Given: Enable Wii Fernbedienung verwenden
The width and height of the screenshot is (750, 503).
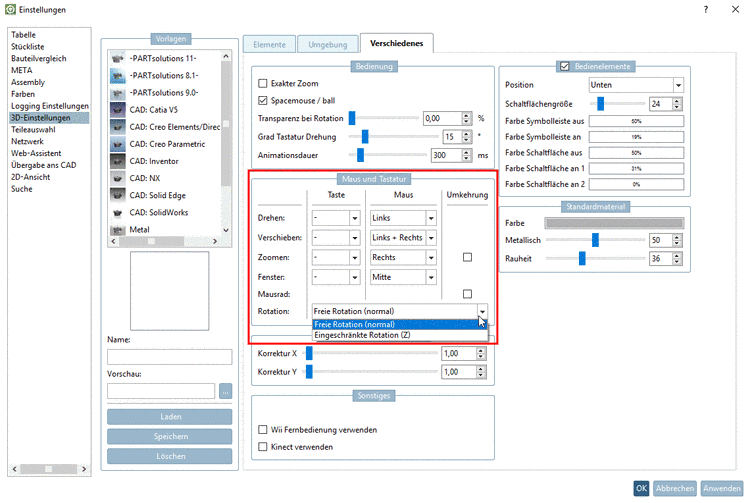Looking at the screenshot, I should tap(263, 429).
